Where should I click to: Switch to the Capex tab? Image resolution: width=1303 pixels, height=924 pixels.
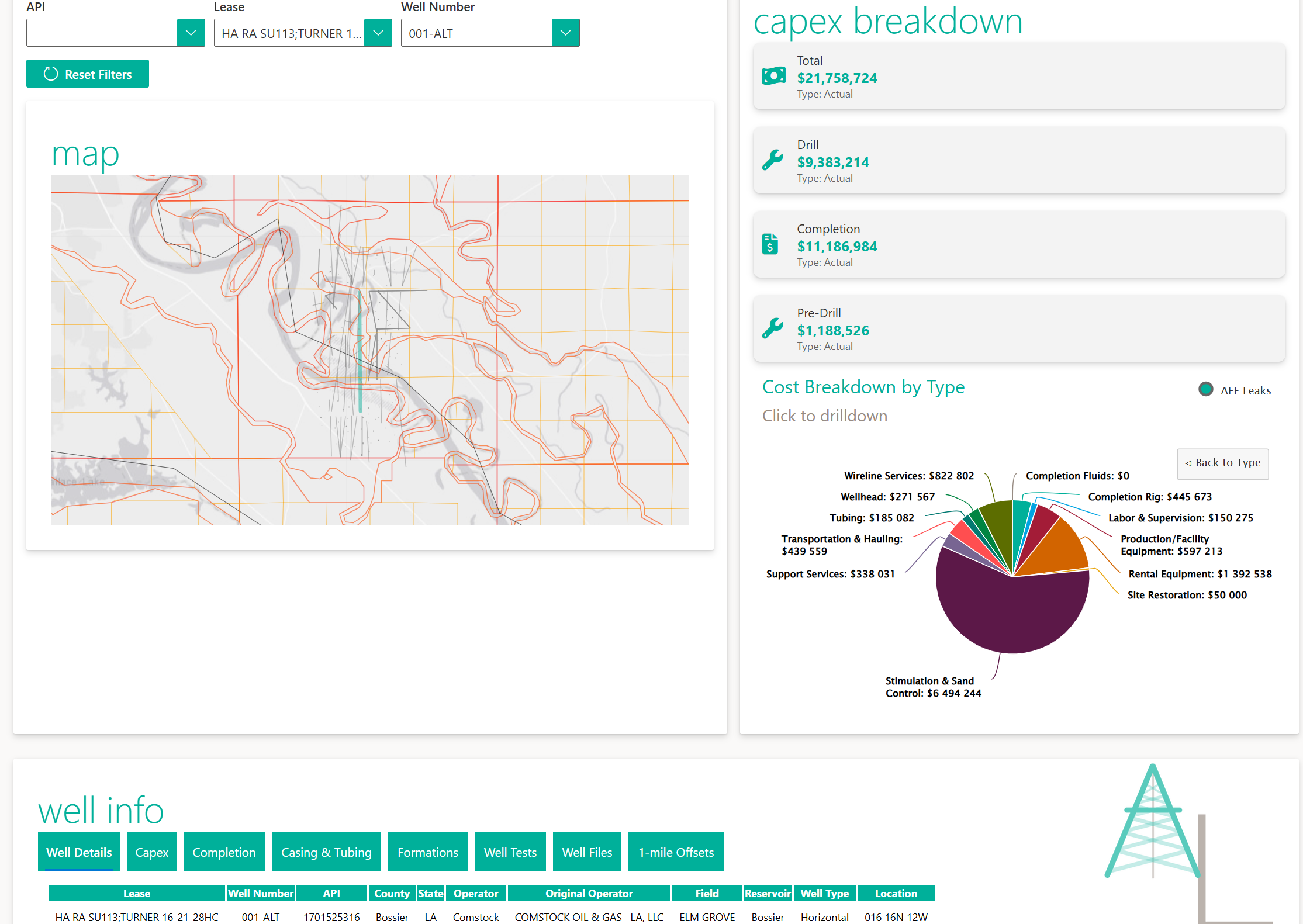[151, 852]
